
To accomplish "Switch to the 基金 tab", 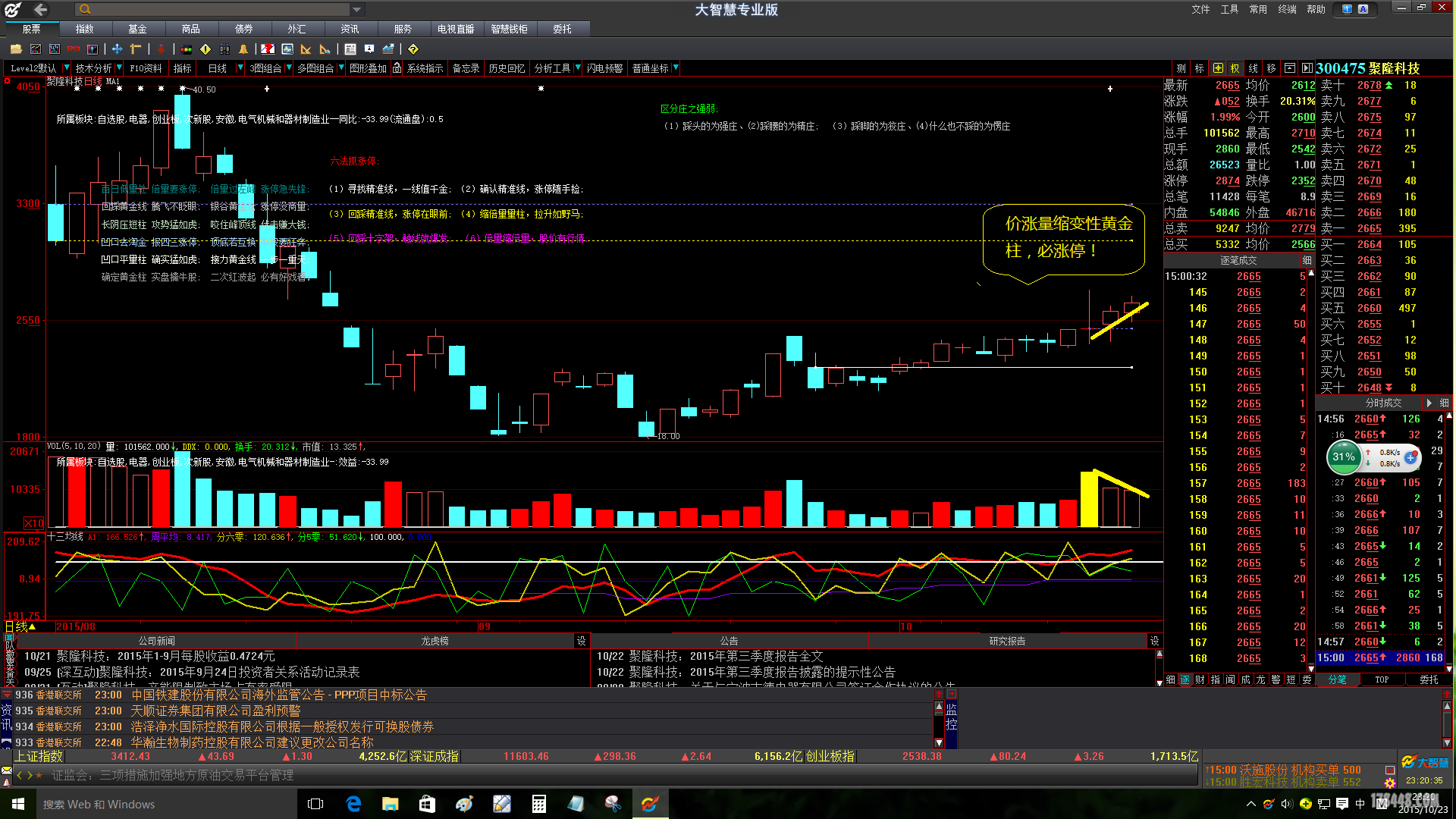I will (138, 29).
